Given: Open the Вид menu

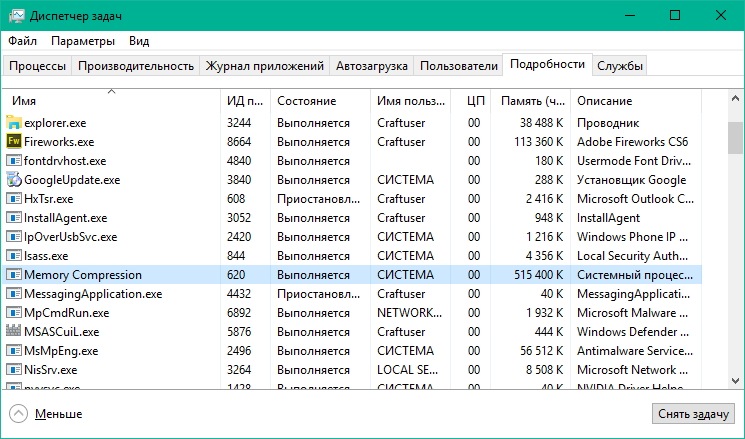Looking at the screenshot, I should (x=139, y=41).
